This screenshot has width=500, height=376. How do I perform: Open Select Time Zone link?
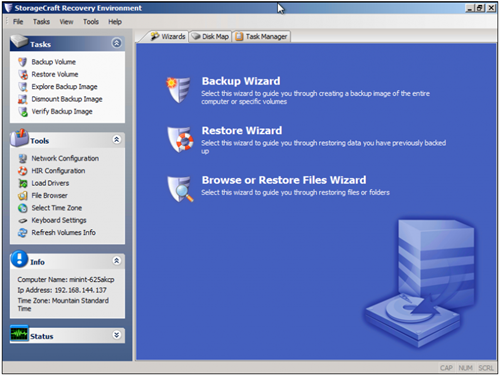click(x=57, y=208)
